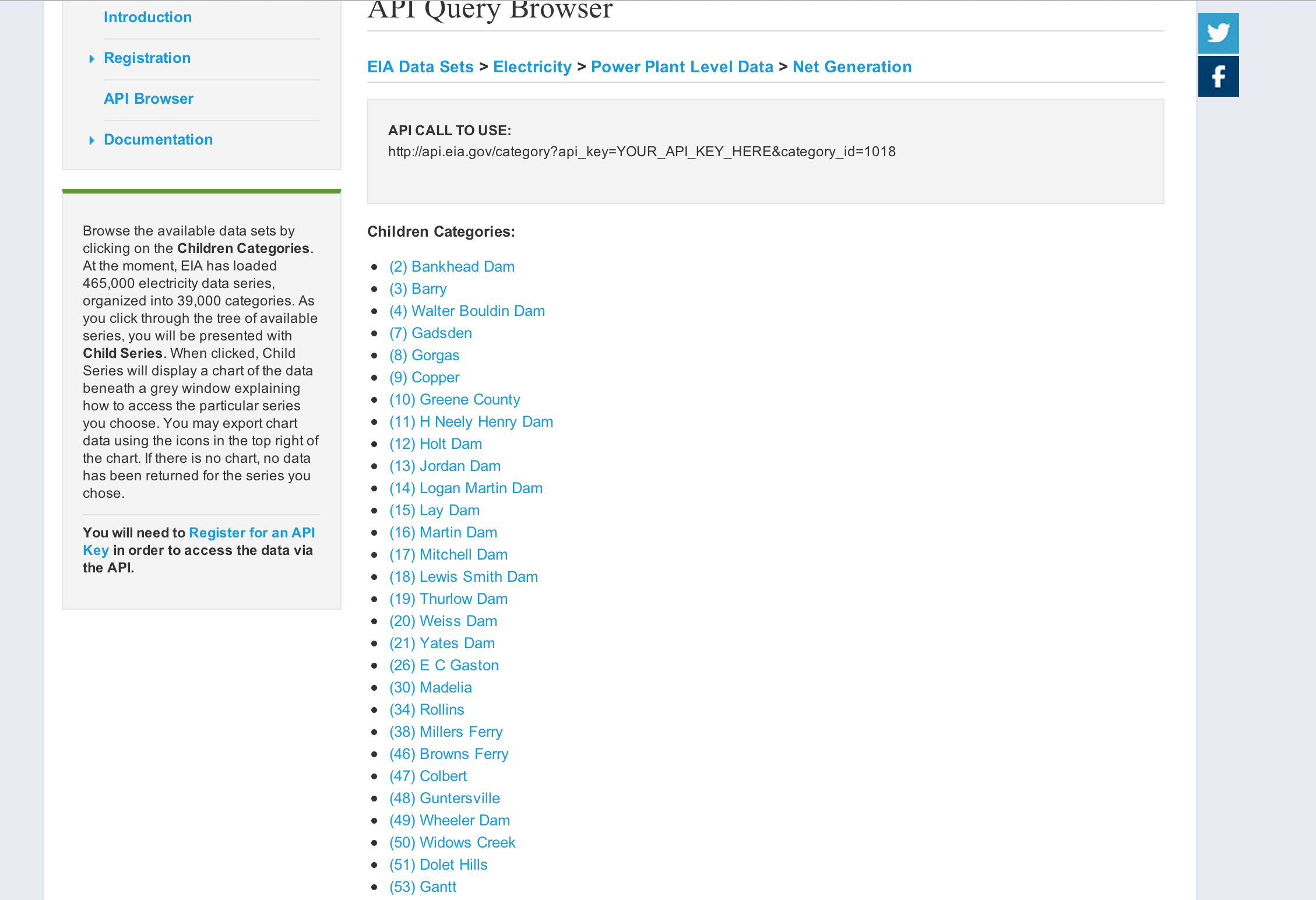Viewport: 1316px width, 900px height.
Task: Open the Introduction sidebar link
Action: click(x=147, y=17)
